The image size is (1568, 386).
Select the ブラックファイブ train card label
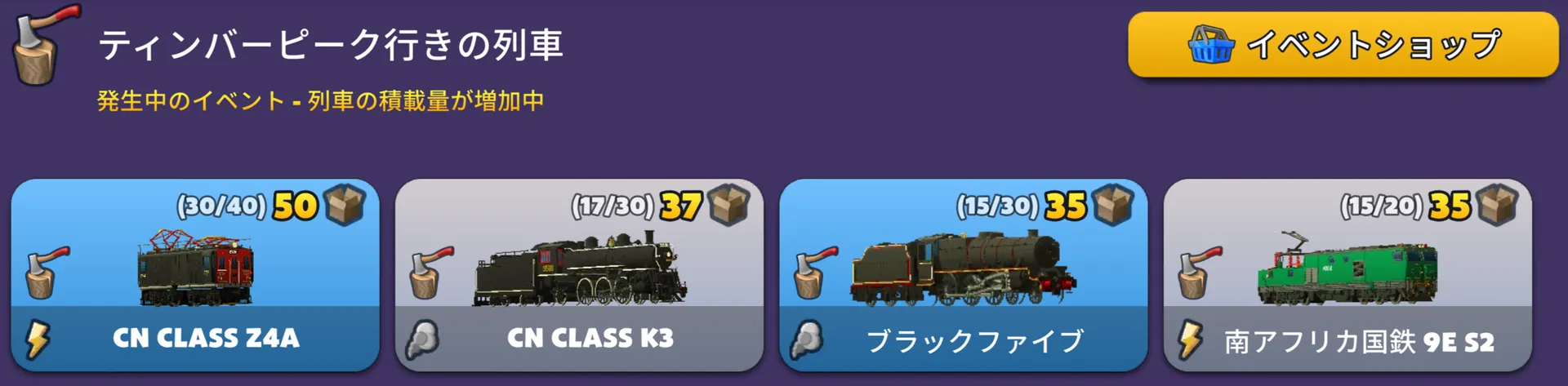point(975,340)
